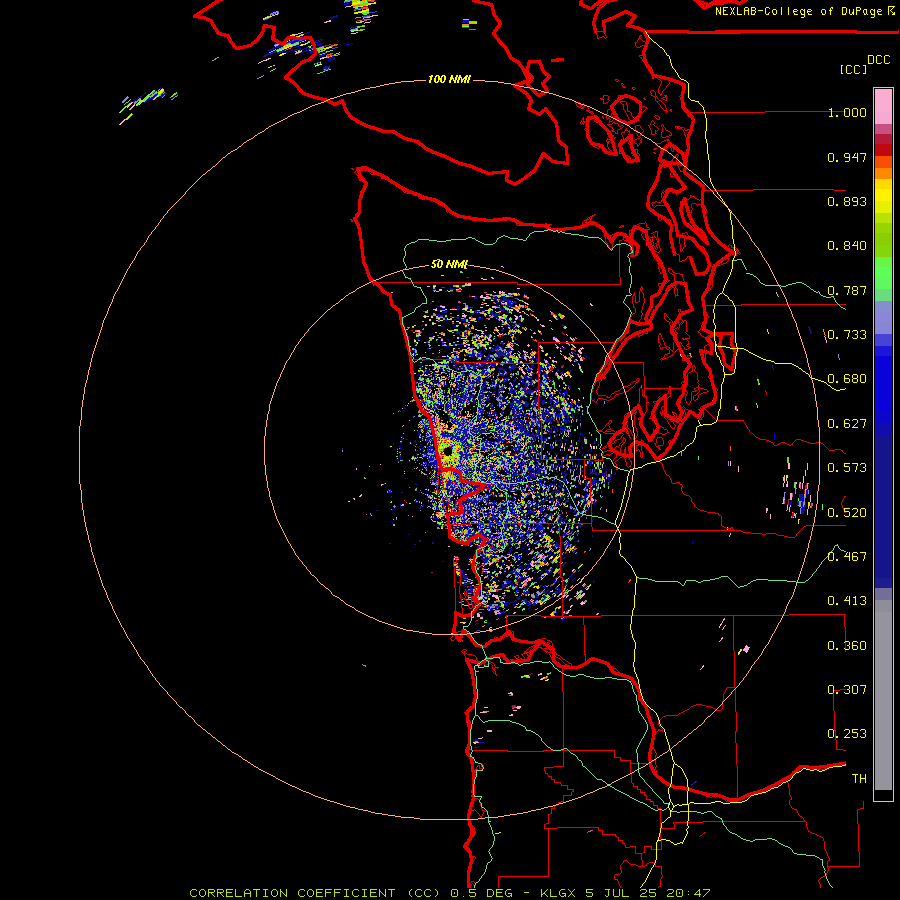The image size is (900, 900).
Task: Click the bright green segment of color bar
Action: tap(883, 273)
